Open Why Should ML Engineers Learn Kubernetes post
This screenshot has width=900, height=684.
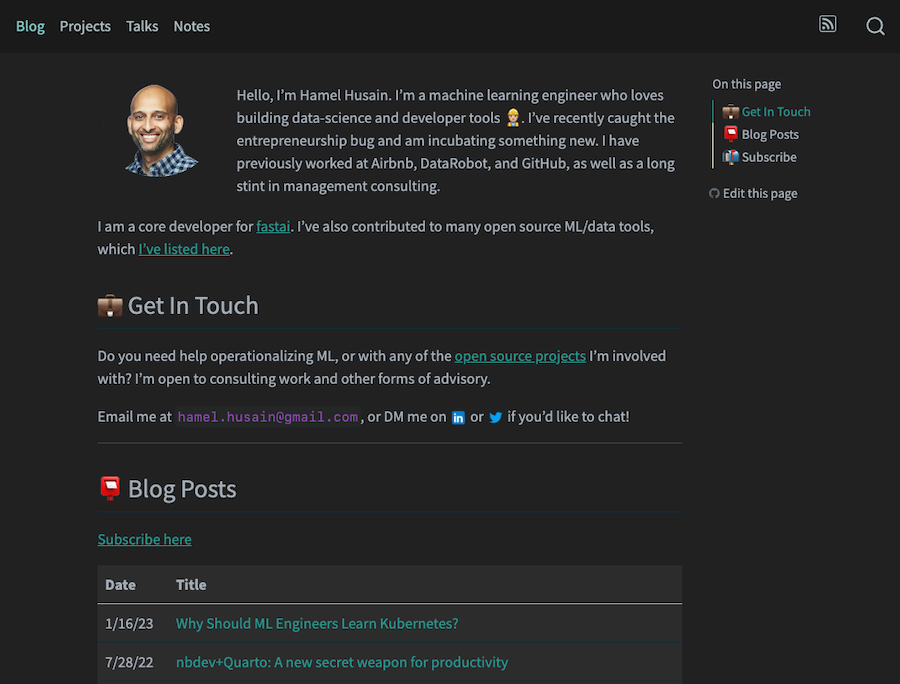tap(316, 623)
